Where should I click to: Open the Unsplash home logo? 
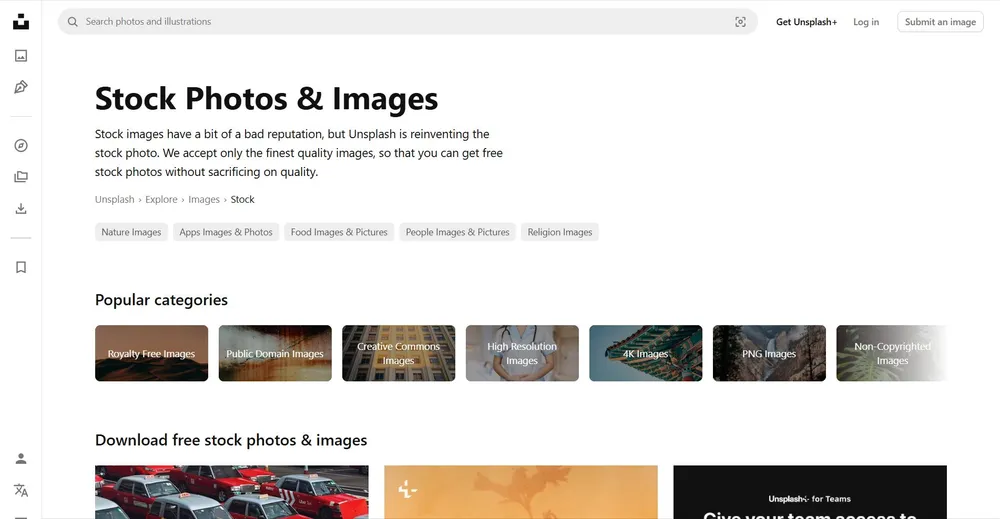pos(21,22)
